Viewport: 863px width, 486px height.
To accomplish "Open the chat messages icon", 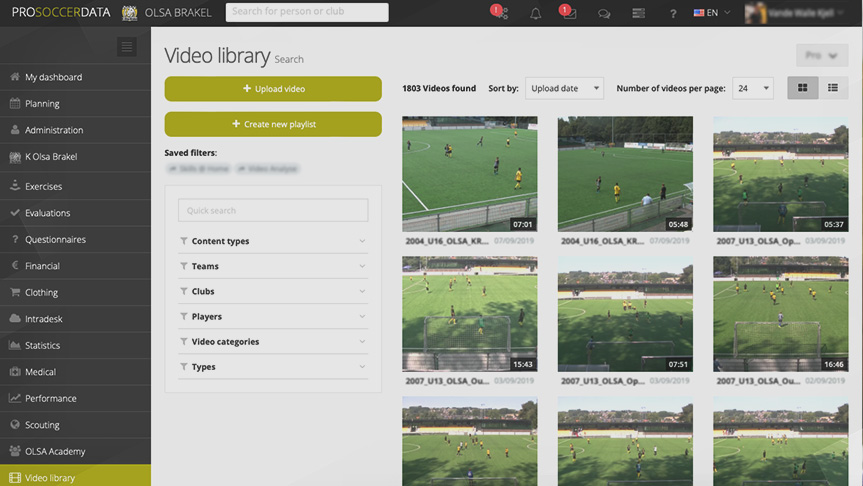I will click(604, 13).
